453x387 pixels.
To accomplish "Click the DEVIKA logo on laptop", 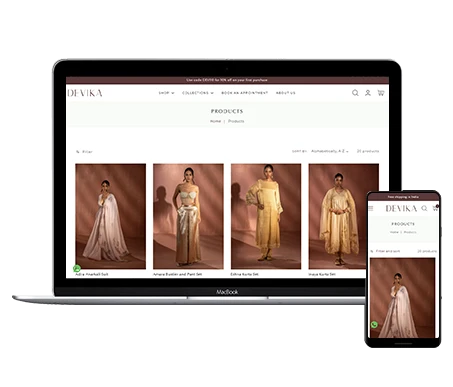I will 85,93.
